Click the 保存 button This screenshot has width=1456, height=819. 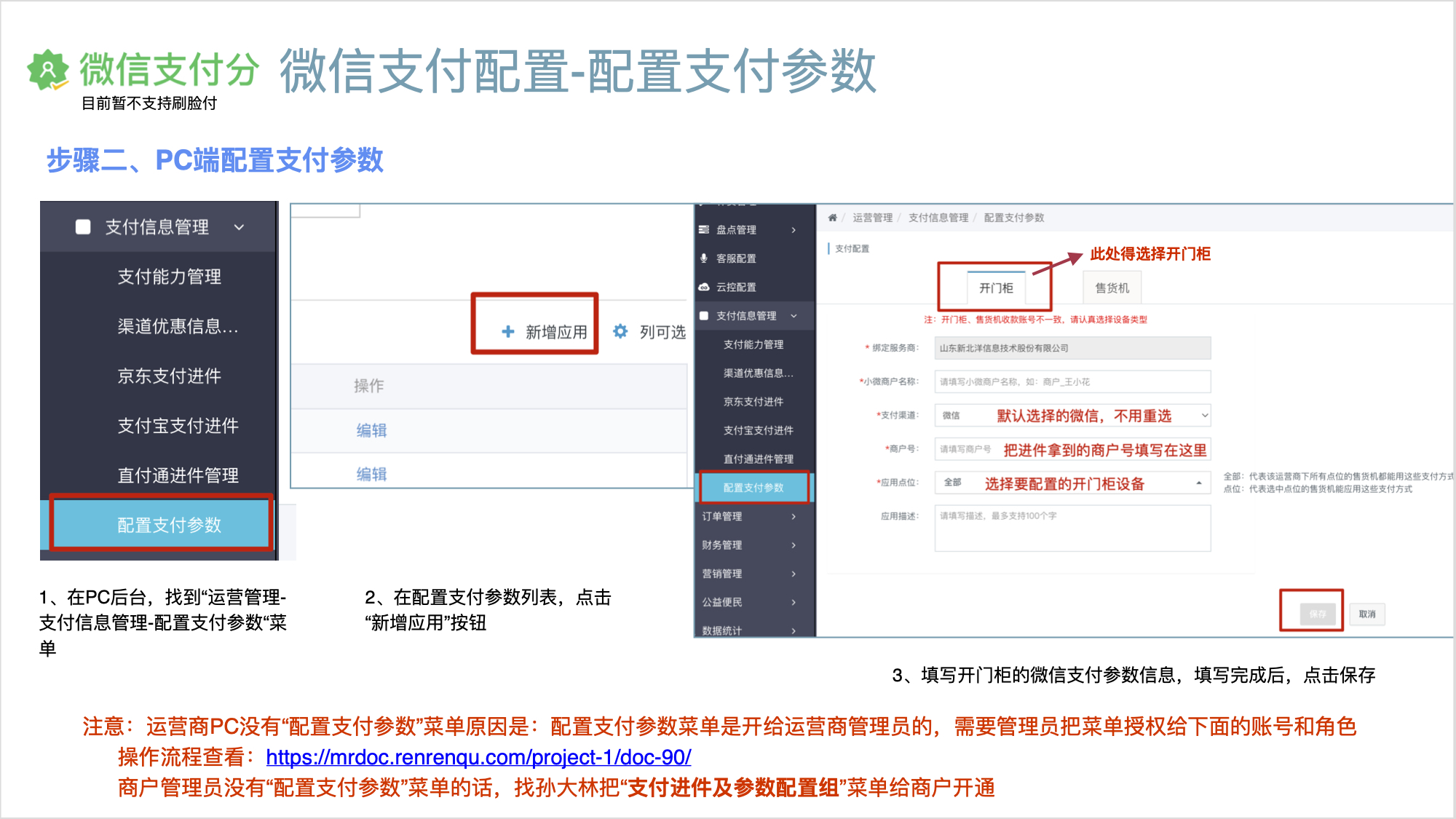pos(1317,614)
